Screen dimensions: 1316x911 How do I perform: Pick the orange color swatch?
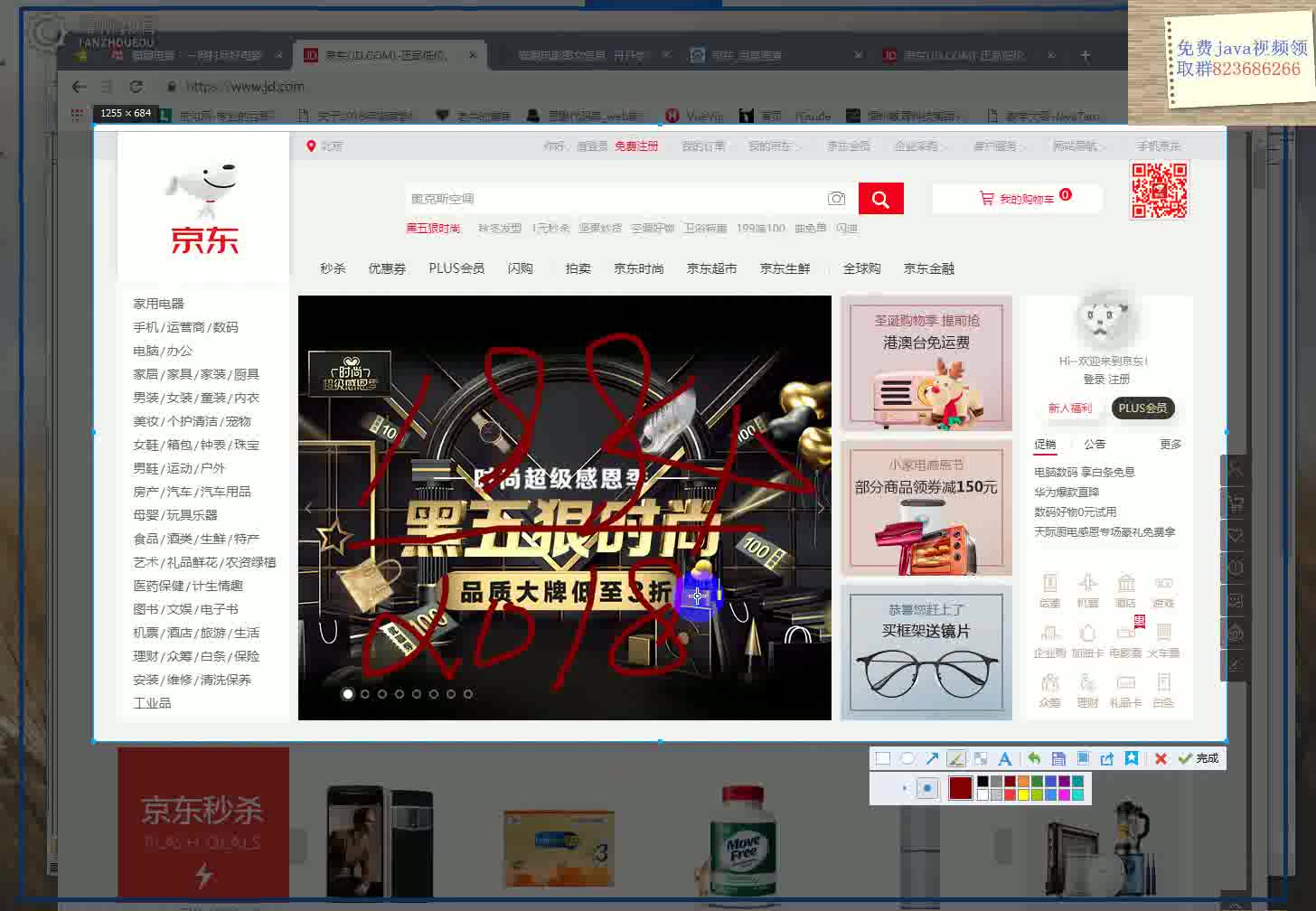[1023, 782]
